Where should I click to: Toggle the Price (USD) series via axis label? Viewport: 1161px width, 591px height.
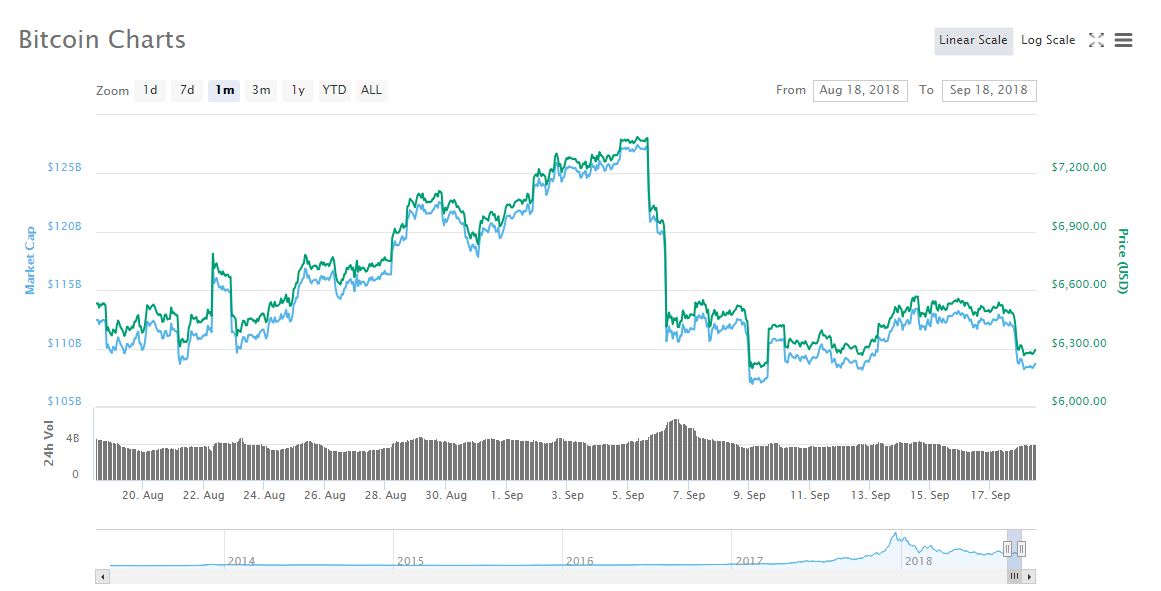click(x=1122, y=259)
